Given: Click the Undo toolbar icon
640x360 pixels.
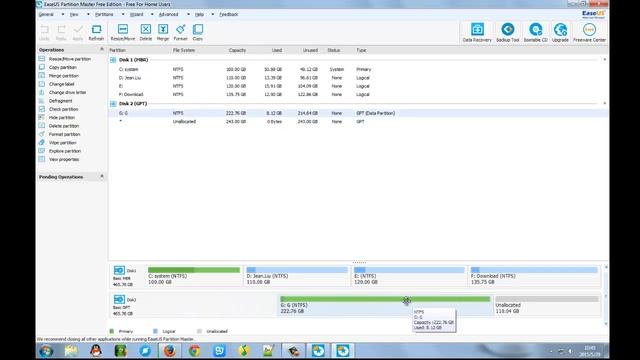Looking at the screenshot, I should (x=44, y=32).
